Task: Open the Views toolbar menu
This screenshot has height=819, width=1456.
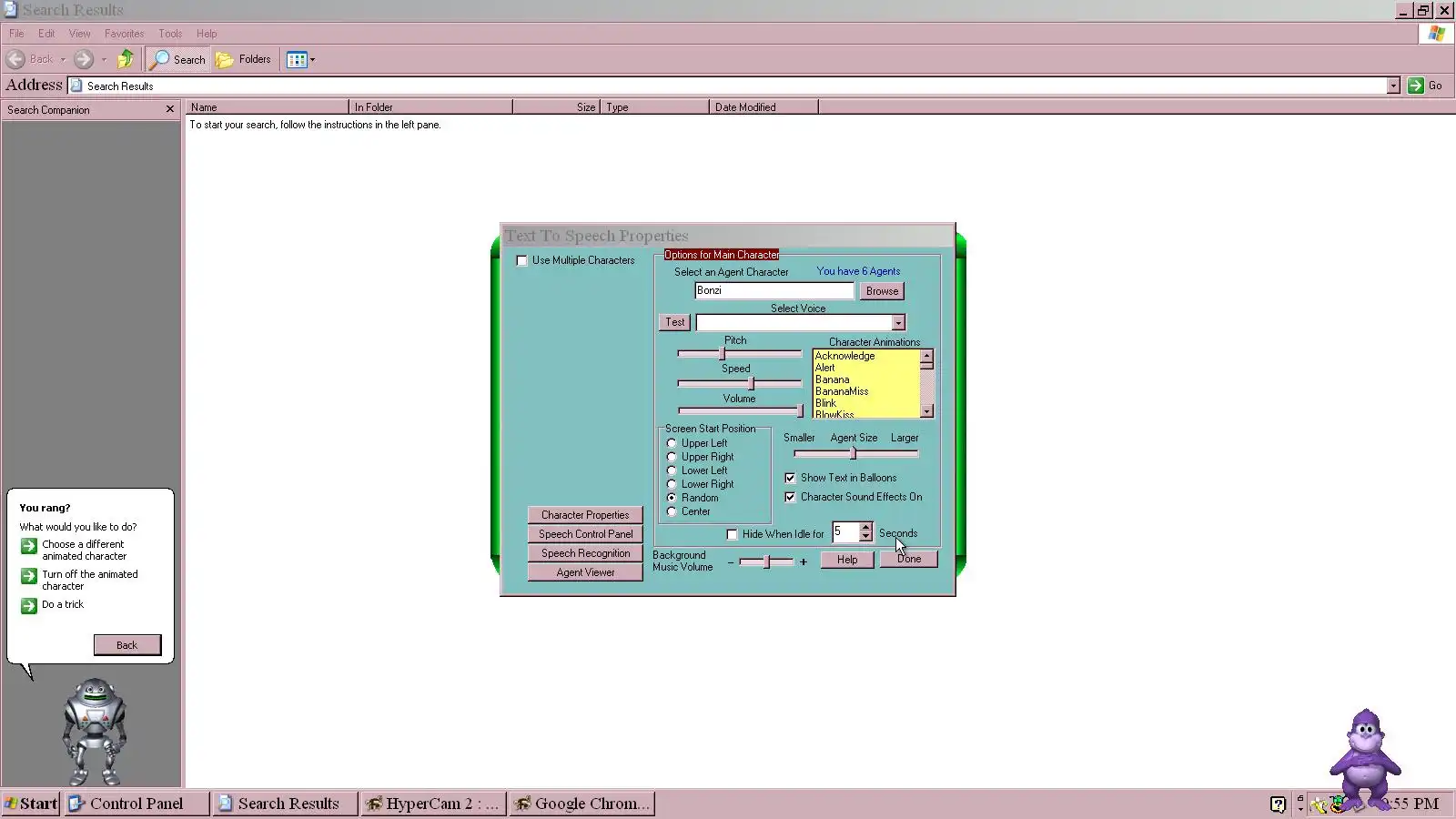Action: (300, 59)
